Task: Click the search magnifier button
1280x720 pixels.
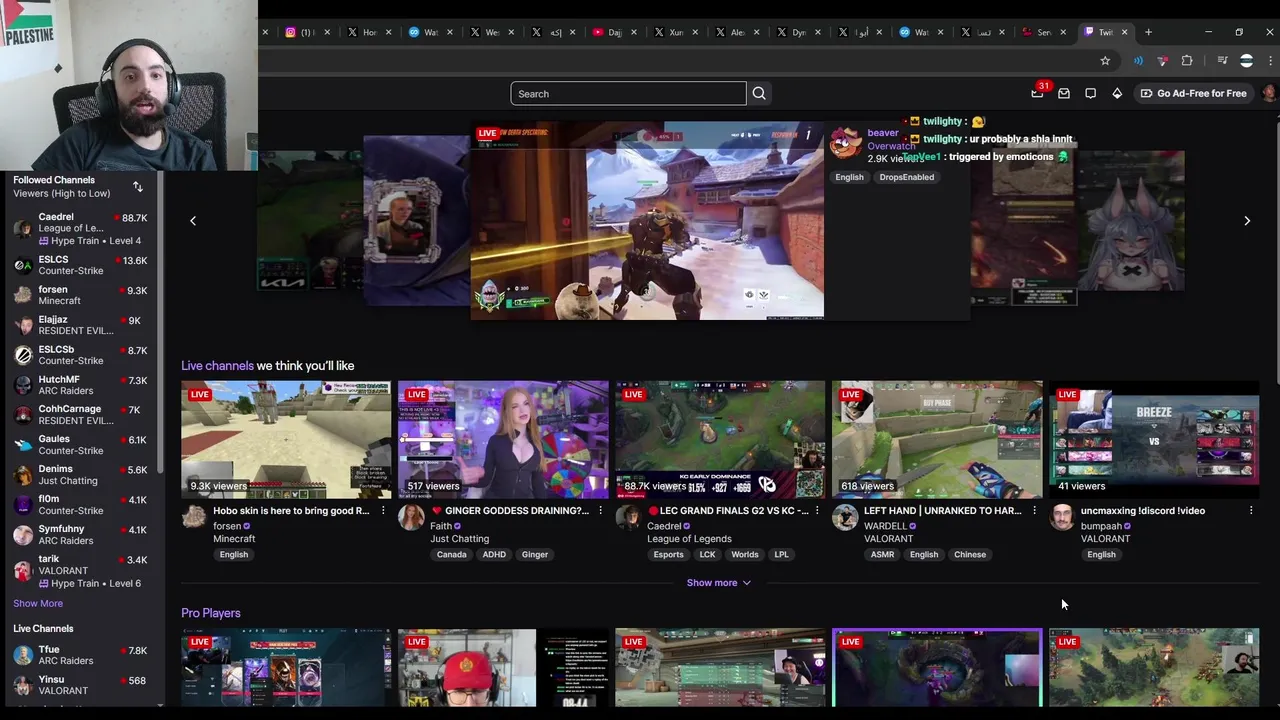Action: point(759,94)
